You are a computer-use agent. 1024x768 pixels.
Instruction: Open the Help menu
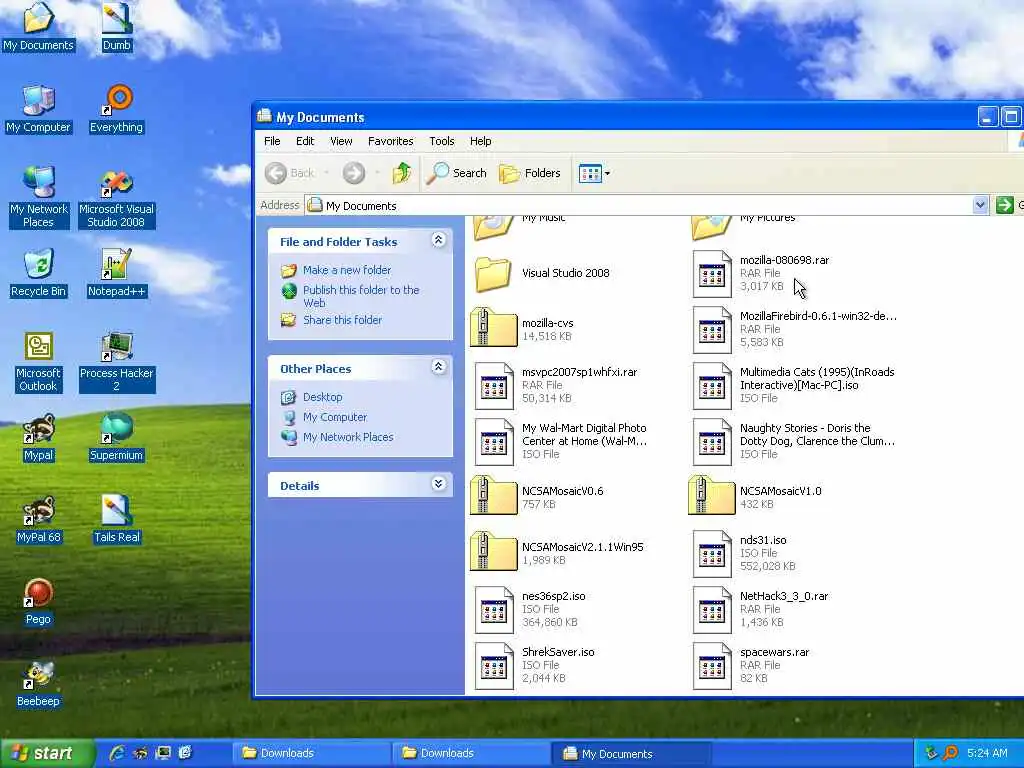(x=480, y=141)
